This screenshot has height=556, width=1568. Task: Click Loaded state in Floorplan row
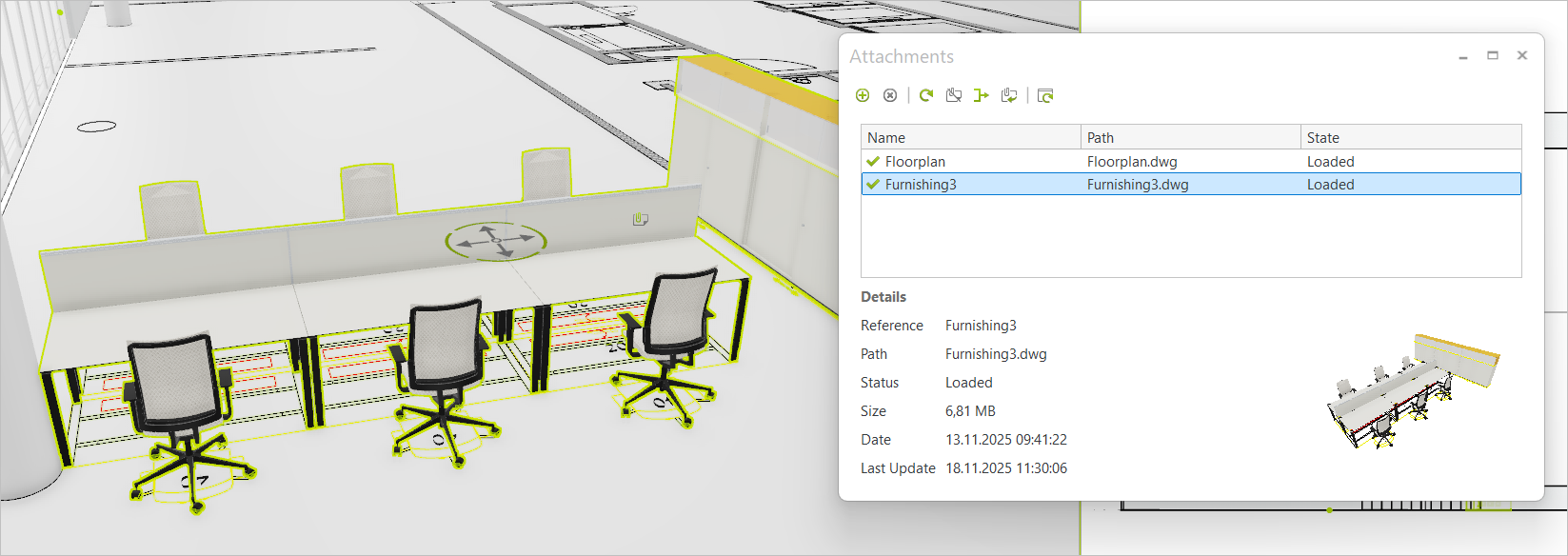click(x=1330, y=162)
